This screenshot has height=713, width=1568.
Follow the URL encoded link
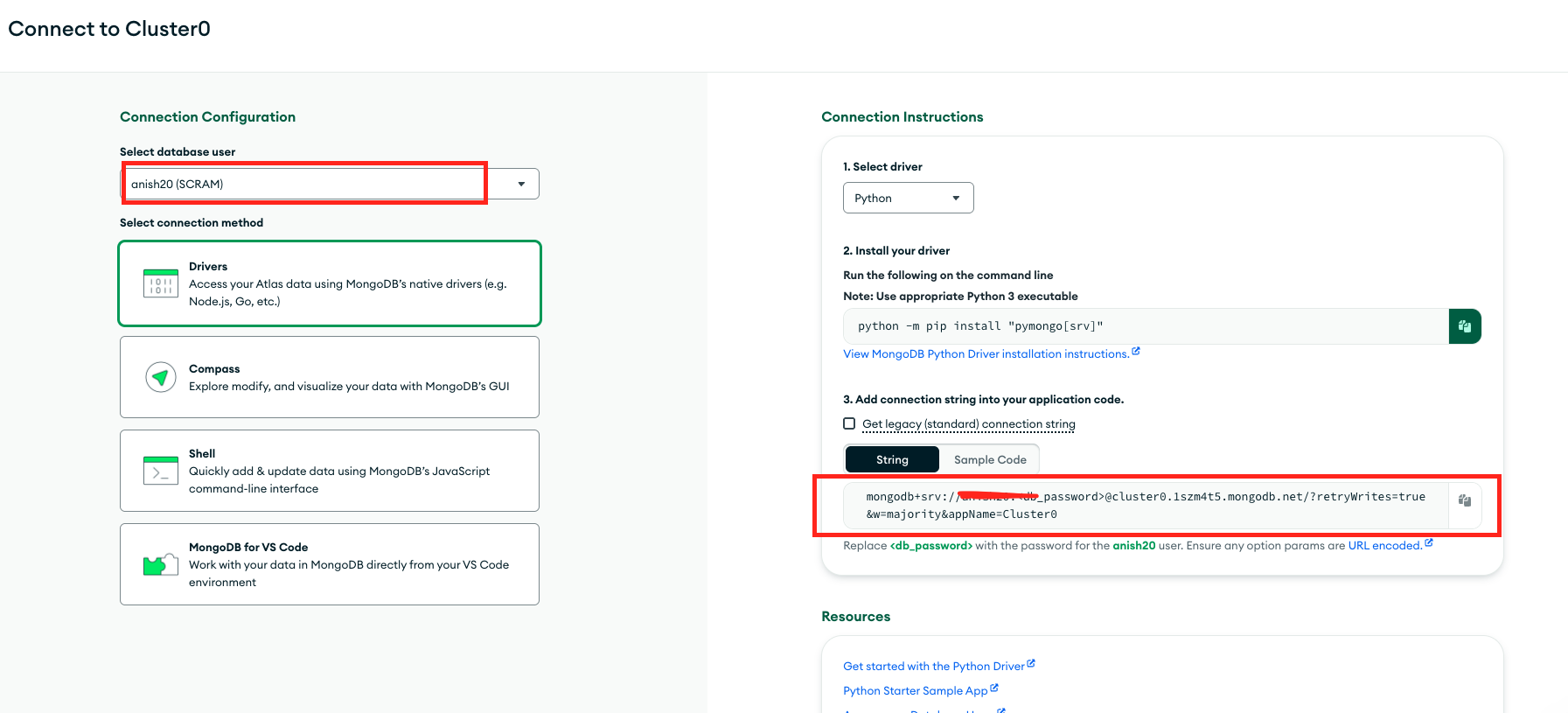point(1384,546)
